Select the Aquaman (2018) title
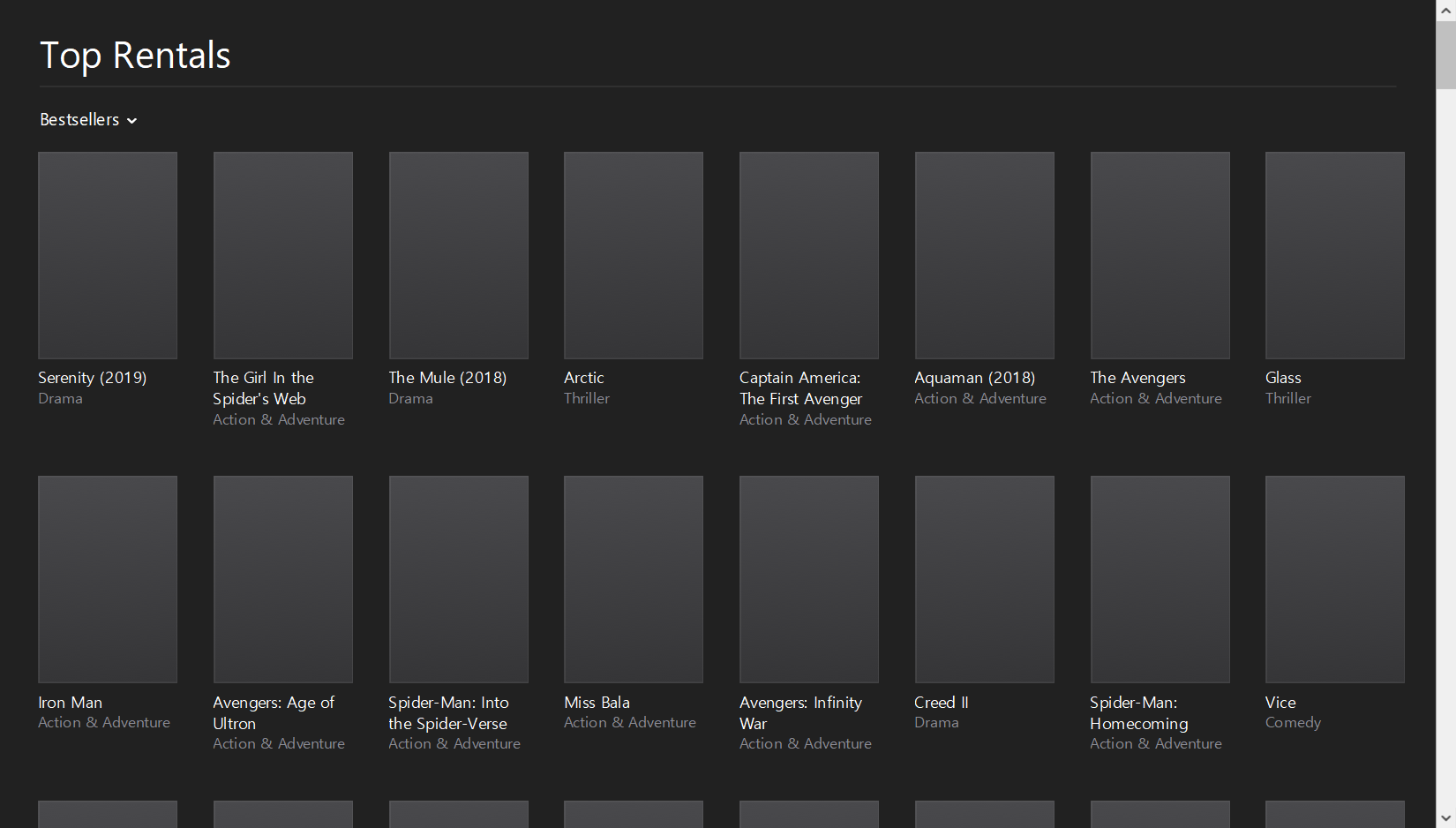Viewport: 1456px width, 828px height. coord(975,378)
